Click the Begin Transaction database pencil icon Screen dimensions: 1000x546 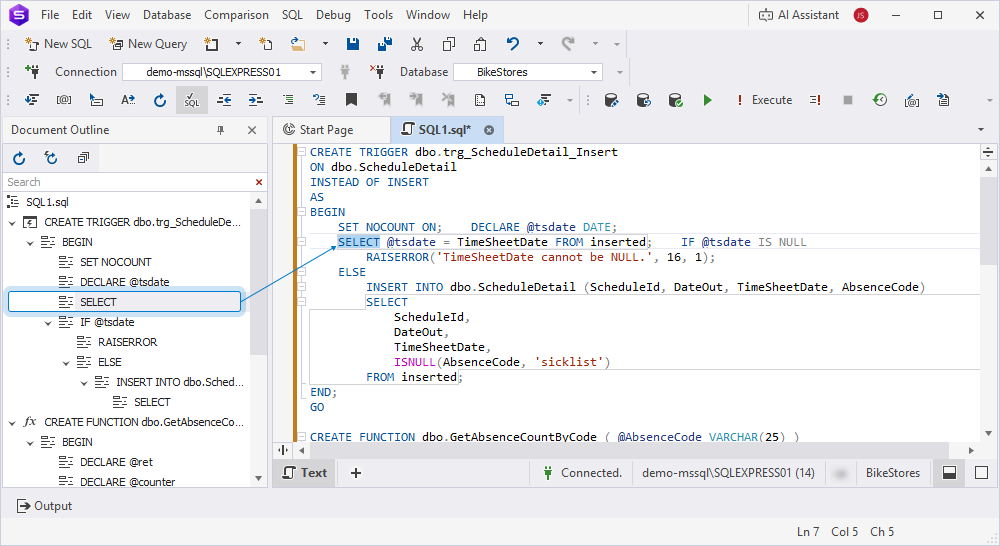612,100
